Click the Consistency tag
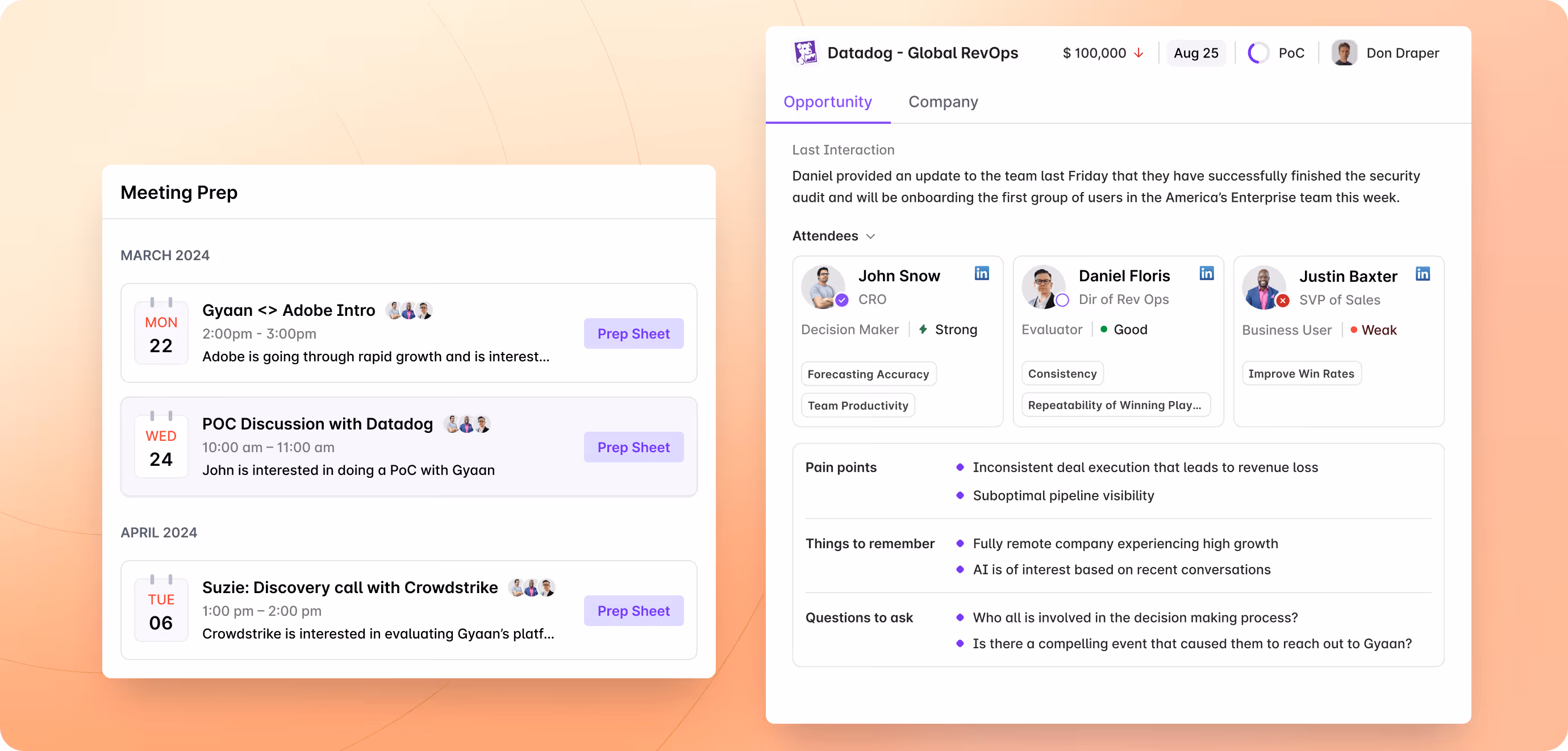 (x=1062, y=373)
